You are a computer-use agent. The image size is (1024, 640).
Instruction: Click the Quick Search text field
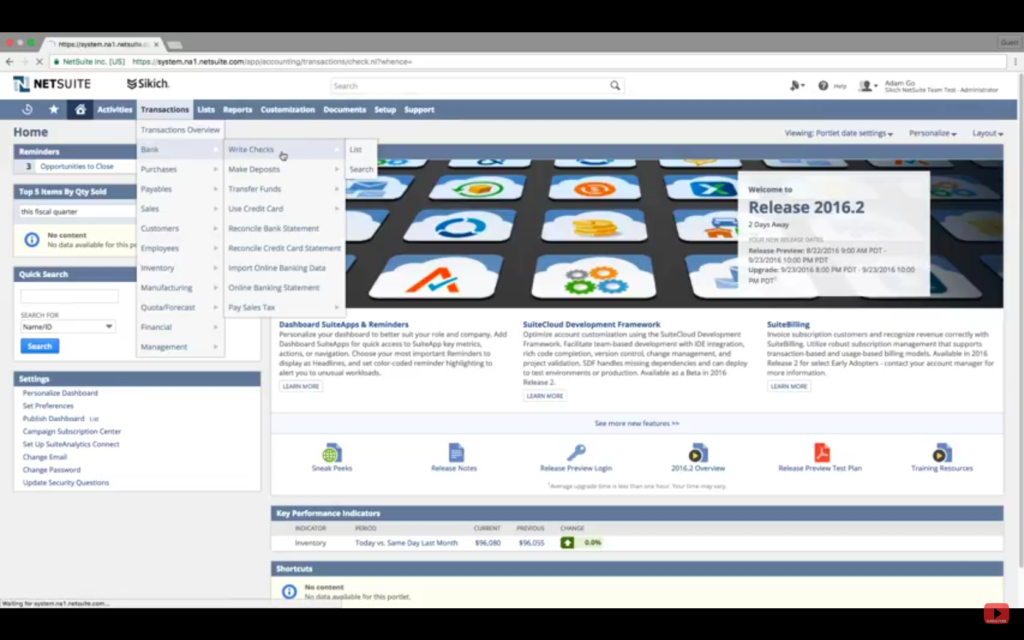pos(69,297)
